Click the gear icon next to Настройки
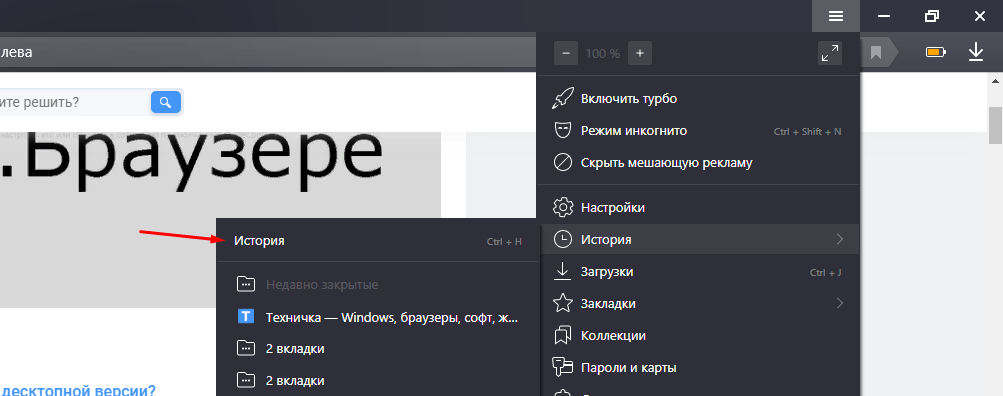This screenshot has height=396, width=1003. click(x=562, y=207)
